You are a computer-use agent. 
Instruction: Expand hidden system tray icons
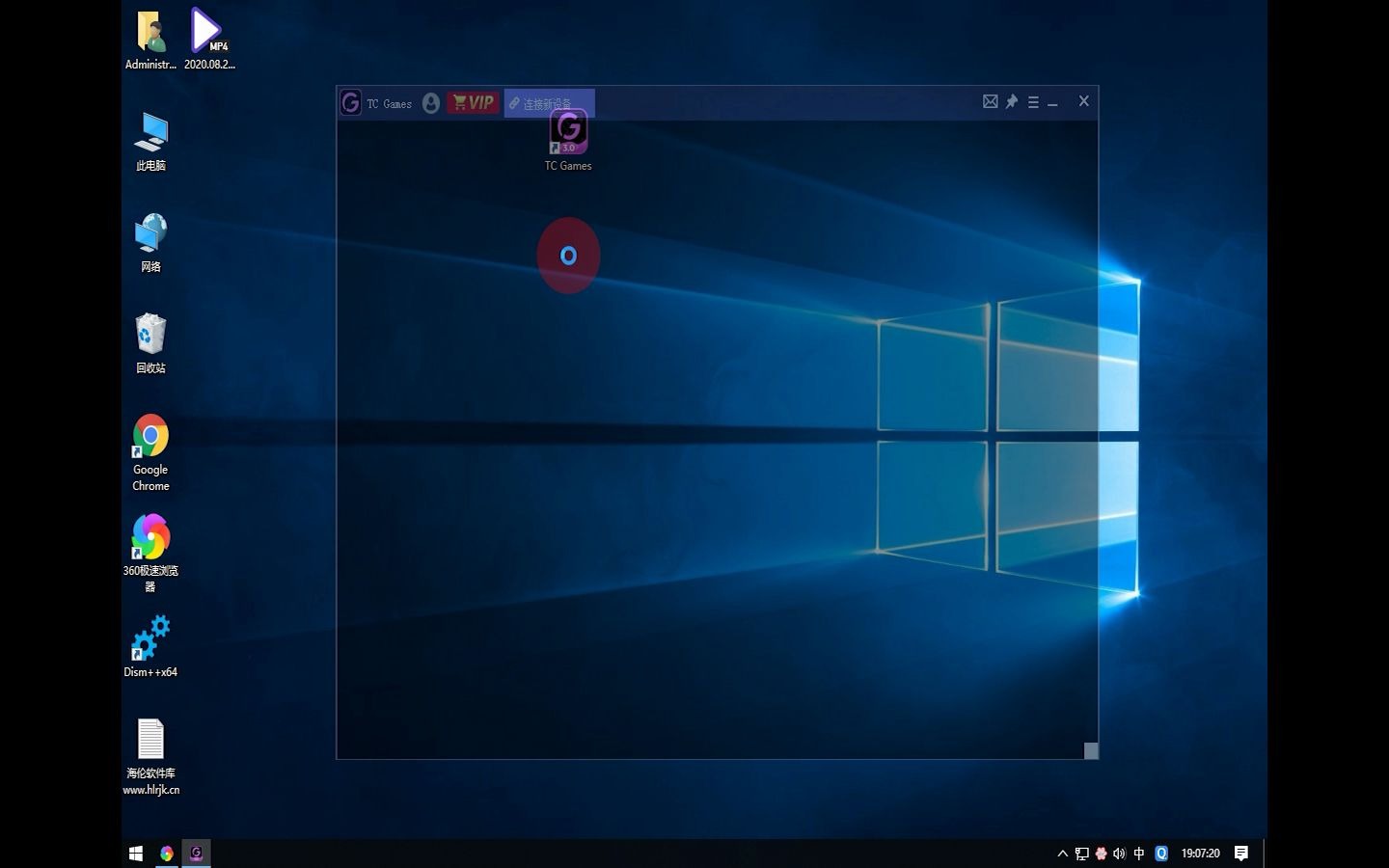(x=1063, y=854)
